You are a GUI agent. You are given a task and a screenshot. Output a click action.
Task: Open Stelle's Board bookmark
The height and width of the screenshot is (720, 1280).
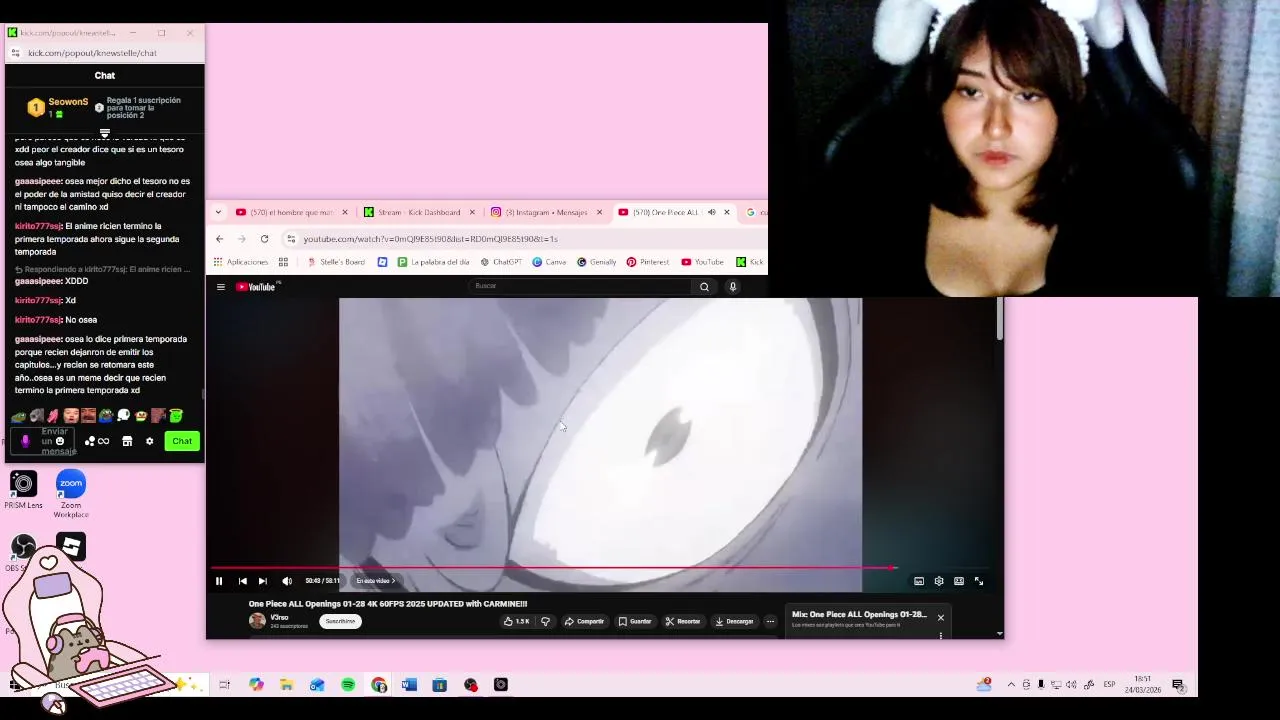pyautogui.click(x=336, y=262)
